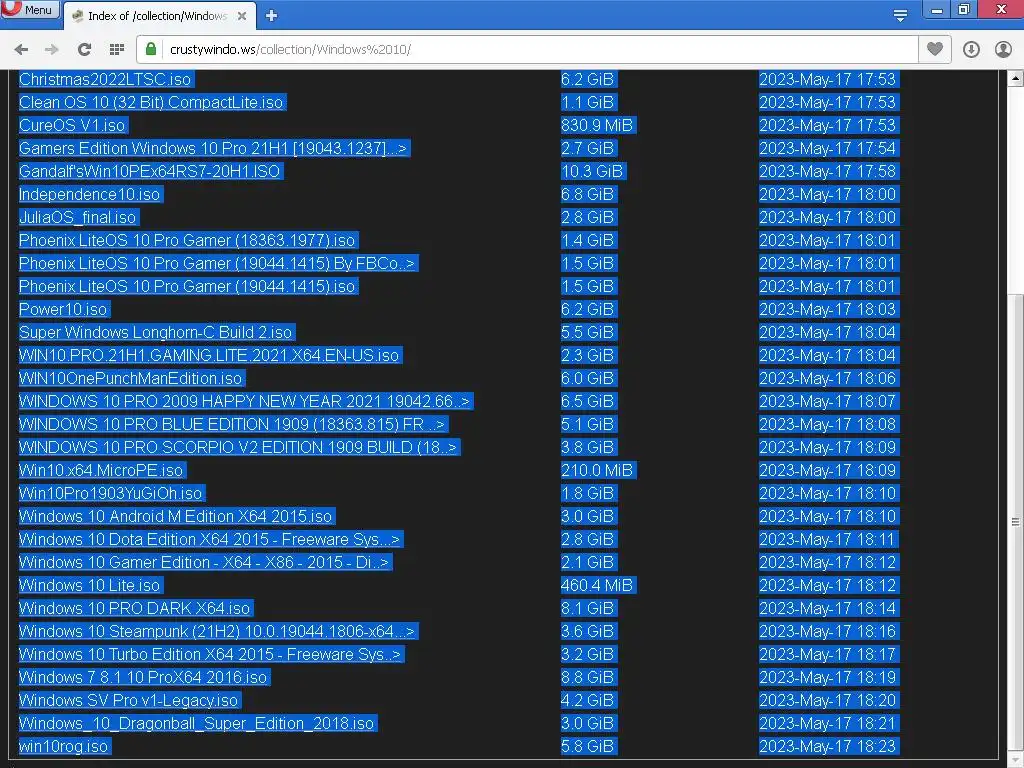Viewport: 1024px width, 768px height.
Task: Click the 8.1 GiB size value
Action: pyautogui.click(x=588, y=608)
